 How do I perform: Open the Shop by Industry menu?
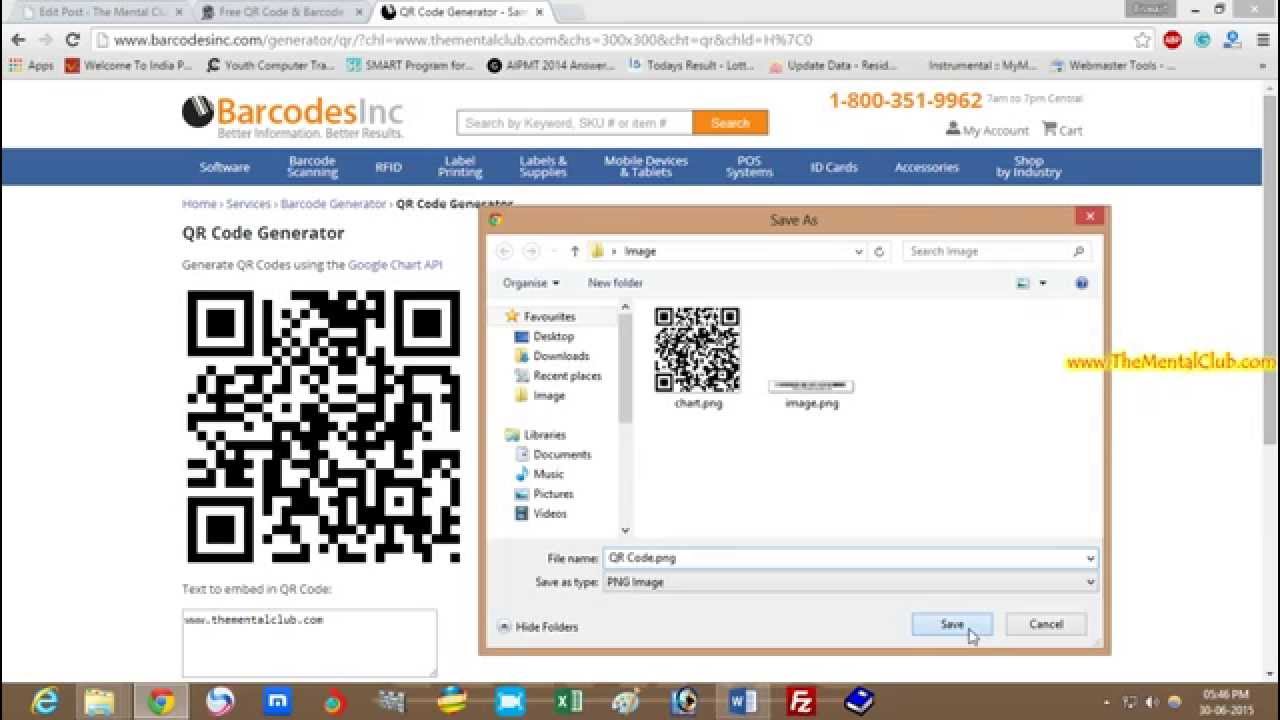click(x=1028, y=167)
